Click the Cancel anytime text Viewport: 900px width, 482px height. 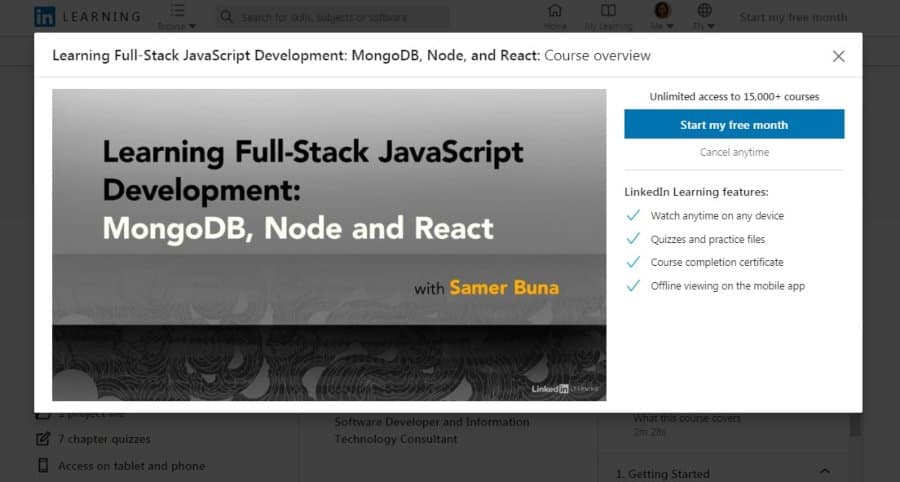(734, 152)
